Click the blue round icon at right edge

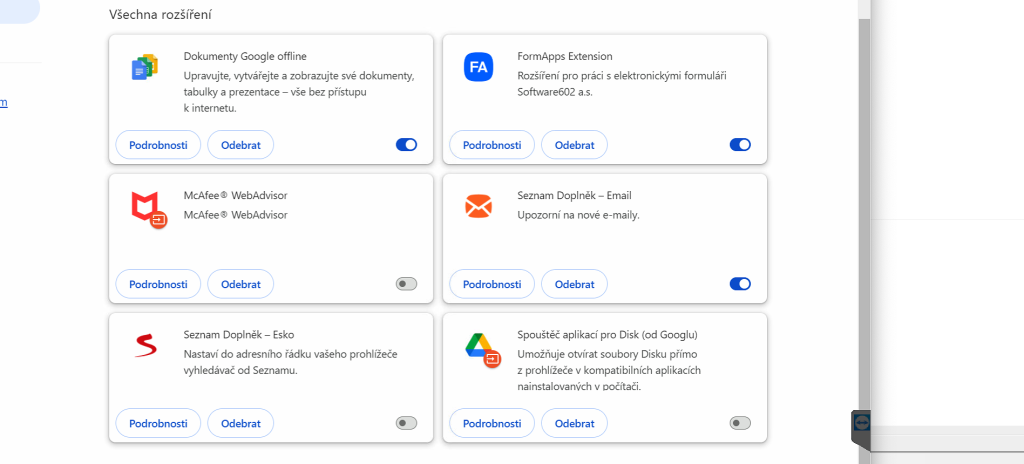(862, 422)
